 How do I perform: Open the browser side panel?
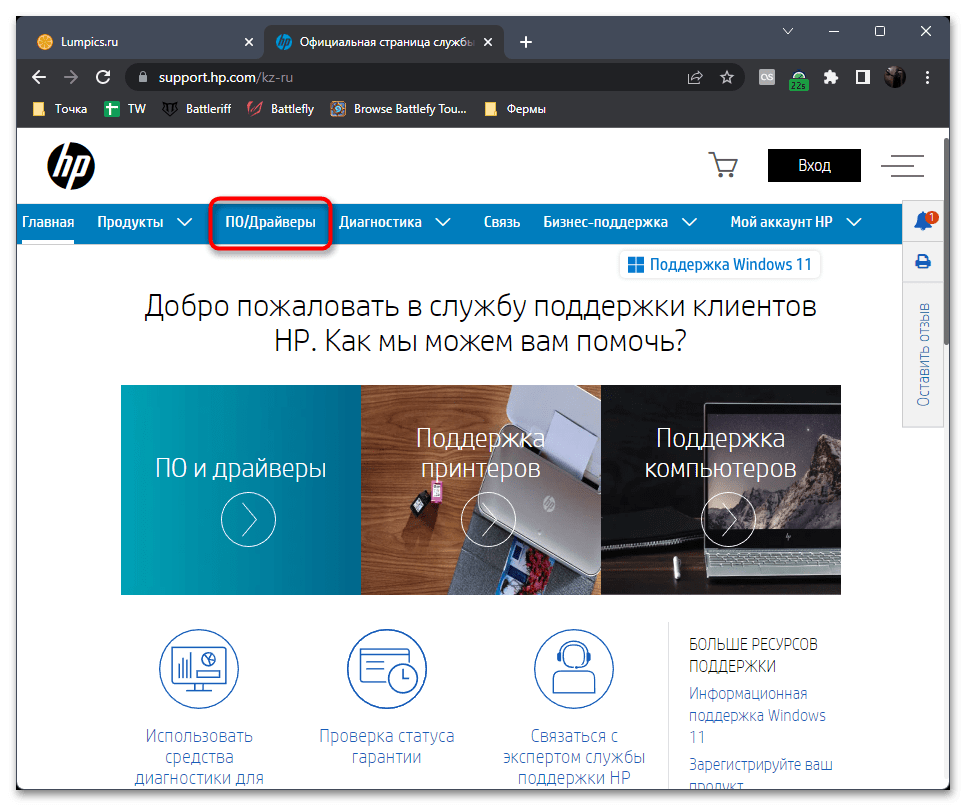[862, 77]
